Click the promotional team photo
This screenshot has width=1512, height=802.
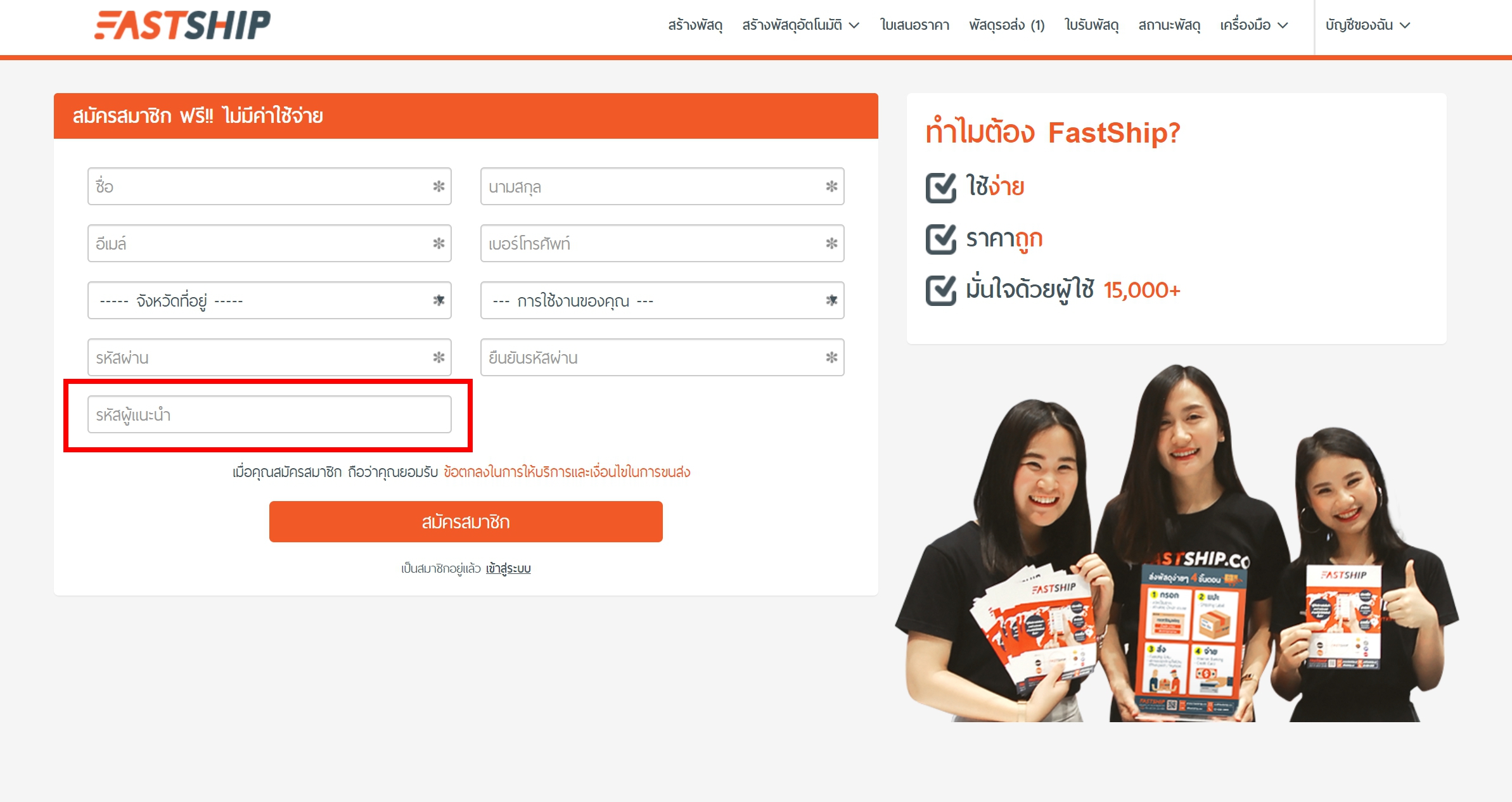pos(1177,543)
